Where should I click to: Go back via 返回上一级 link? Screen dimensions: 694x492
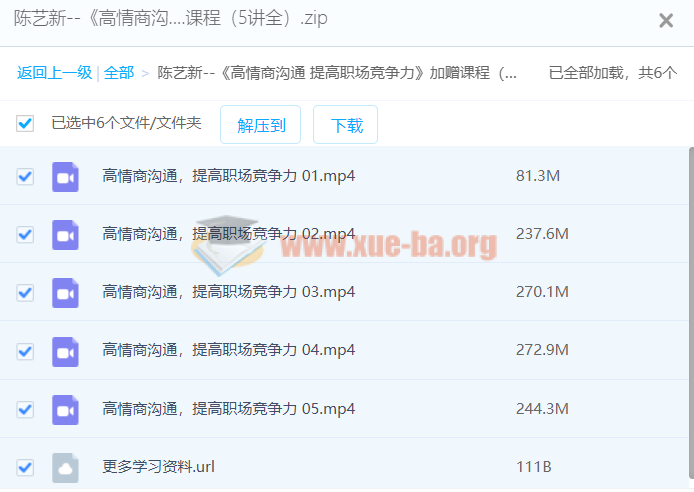coord(54,73)
